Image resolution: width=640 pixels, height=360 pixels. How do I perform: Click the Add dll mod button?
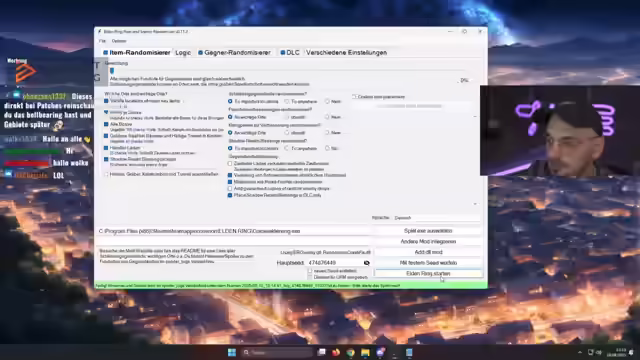click(x=428, y=252)
